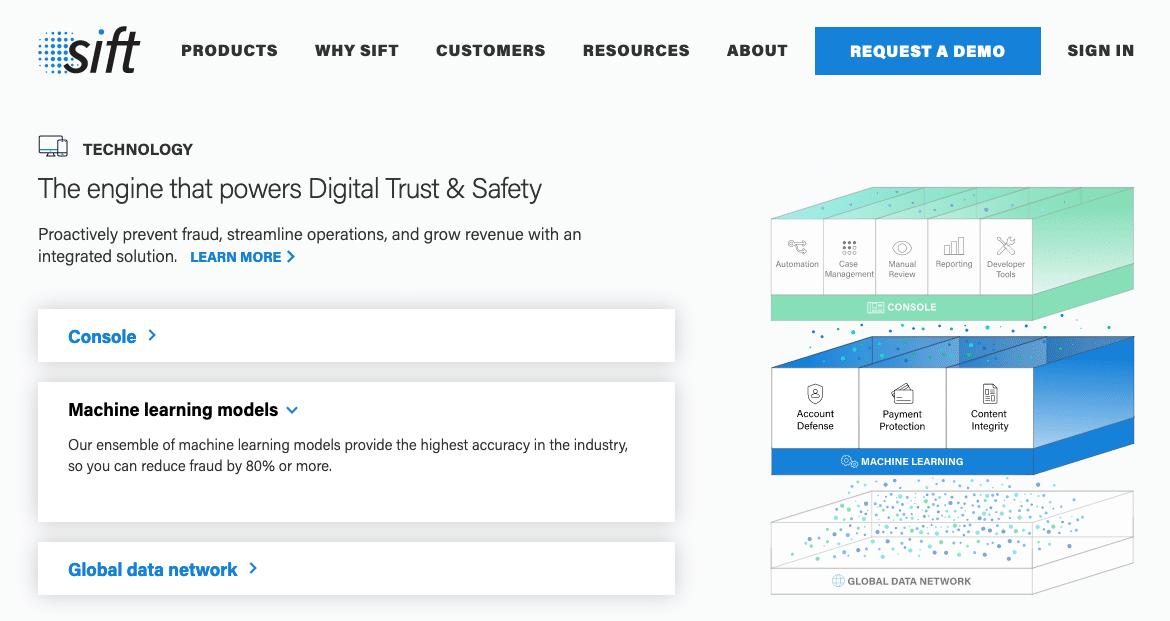Open the Products menu

tap(229, 51)
